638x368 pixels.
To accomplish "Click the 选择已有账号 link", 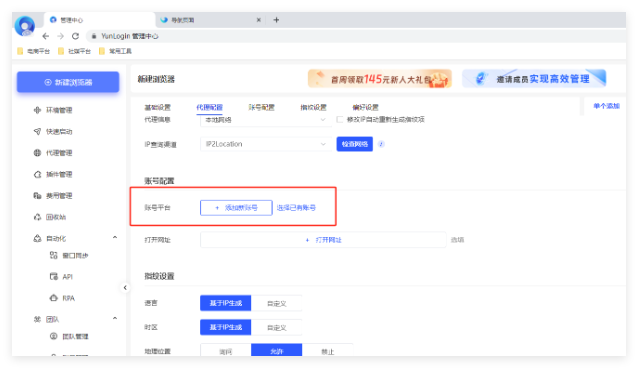I will (x=296, y=208).
